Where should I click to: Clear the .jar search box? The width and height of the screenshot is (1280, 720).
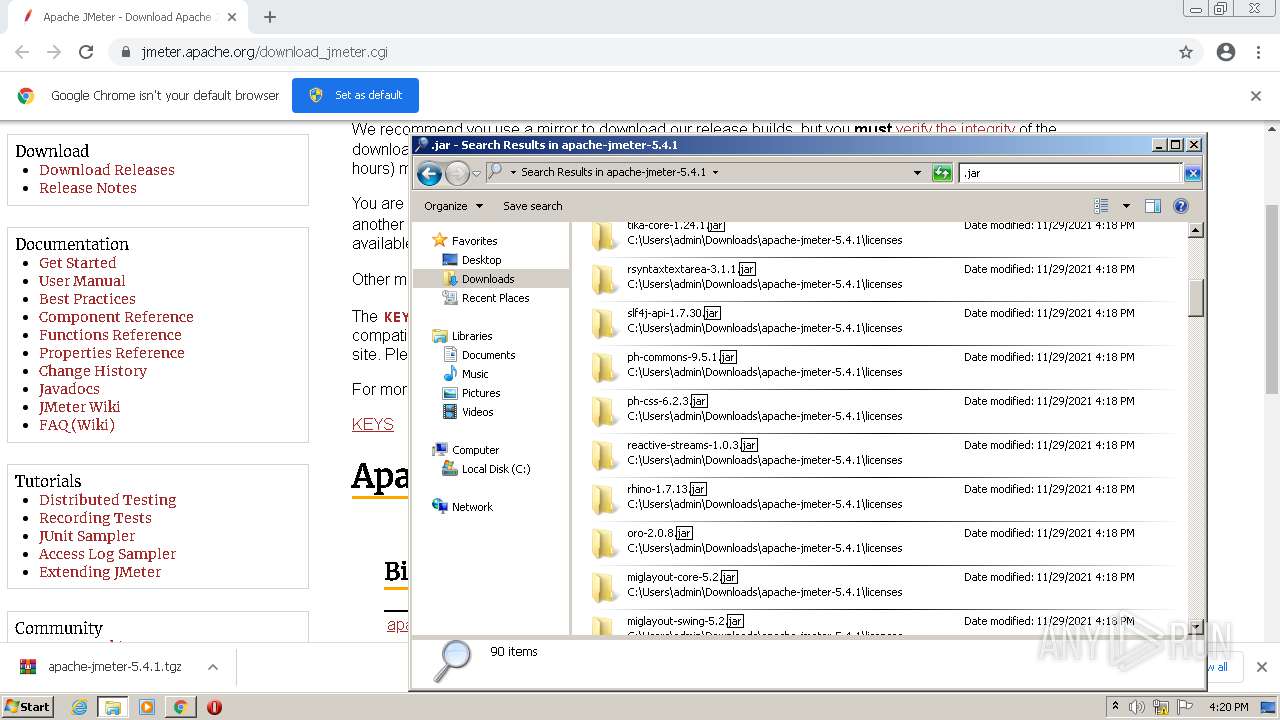point(1192,173)
